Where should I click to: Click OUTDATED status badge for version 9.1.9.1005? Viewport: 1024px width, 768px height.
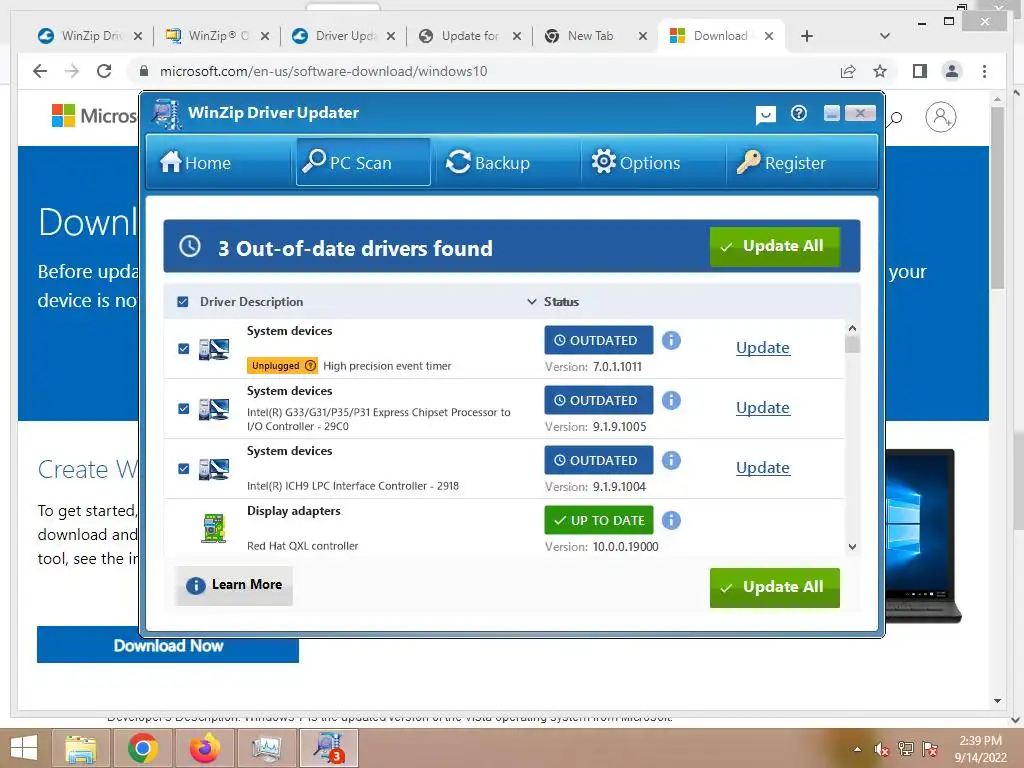[598, 400]
